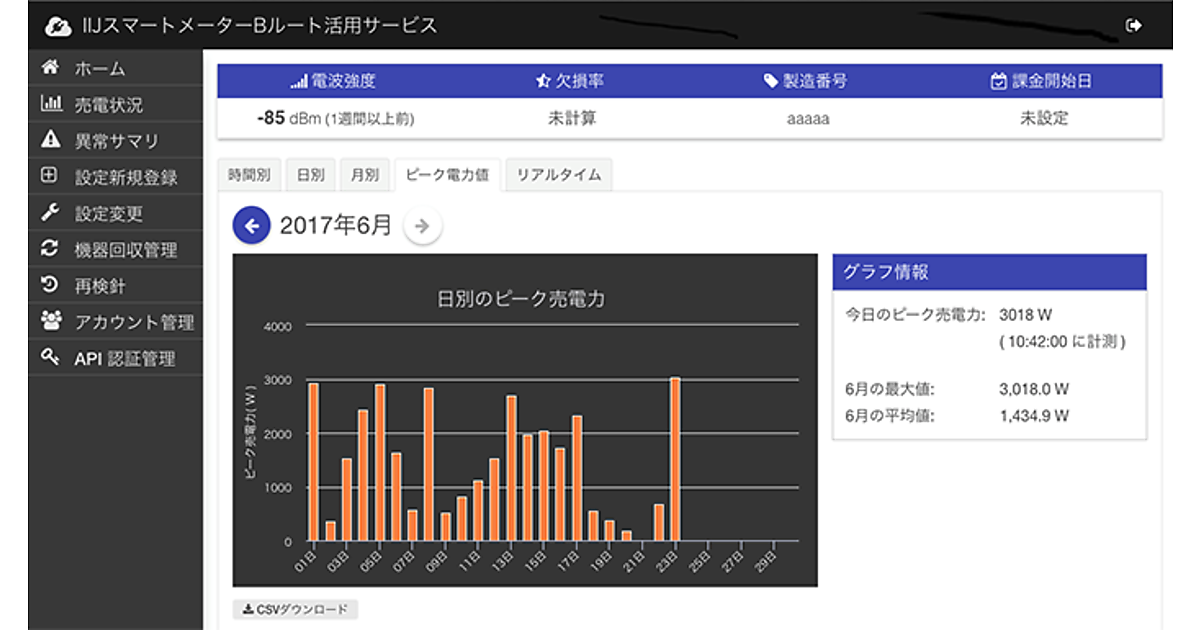Select the リアルタイム tab
This screenshot has height=630, width=1200.
point(558,174)
